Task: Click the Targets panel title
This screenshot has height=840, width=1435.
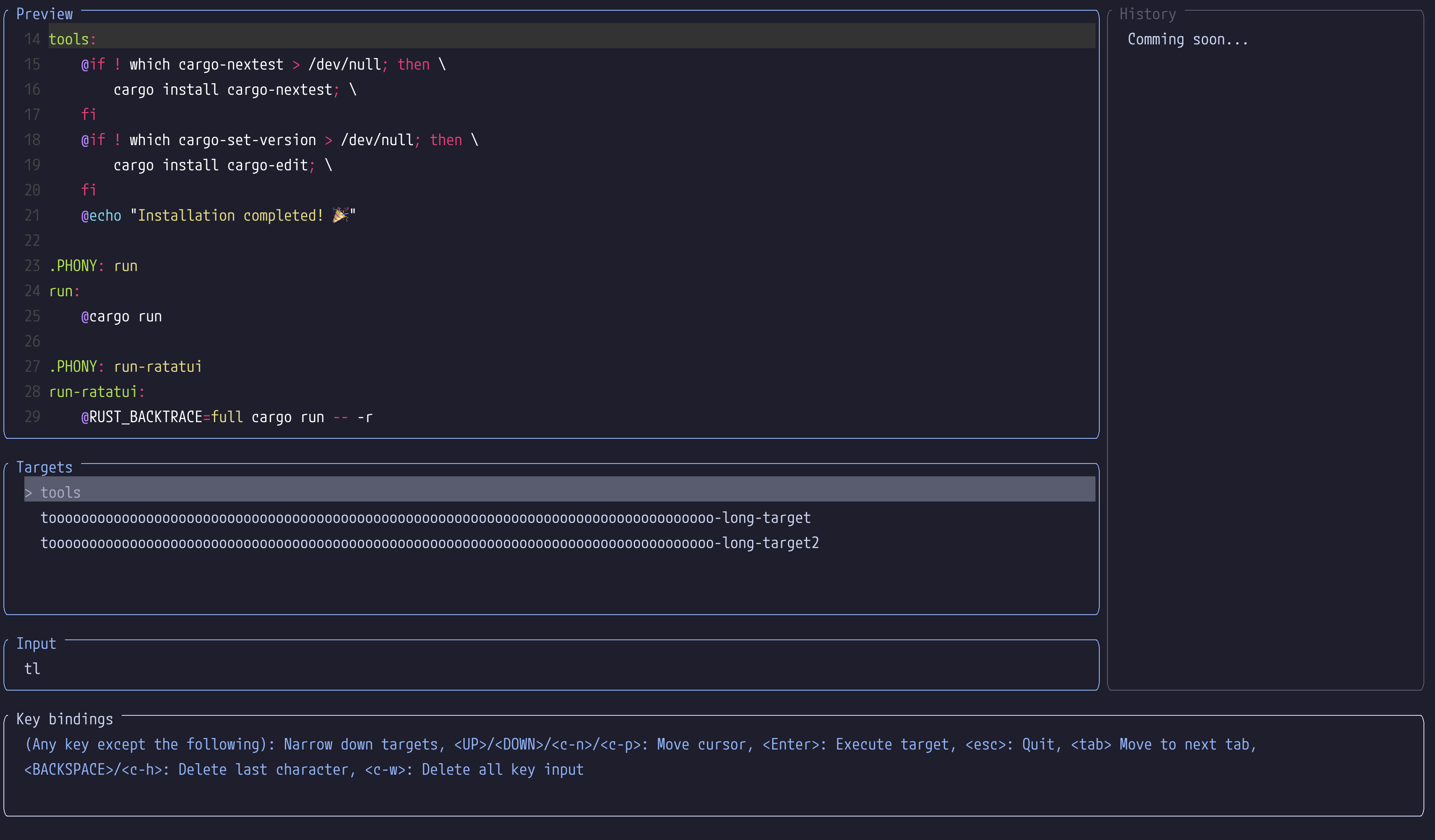Action: [x=44, y=467]
